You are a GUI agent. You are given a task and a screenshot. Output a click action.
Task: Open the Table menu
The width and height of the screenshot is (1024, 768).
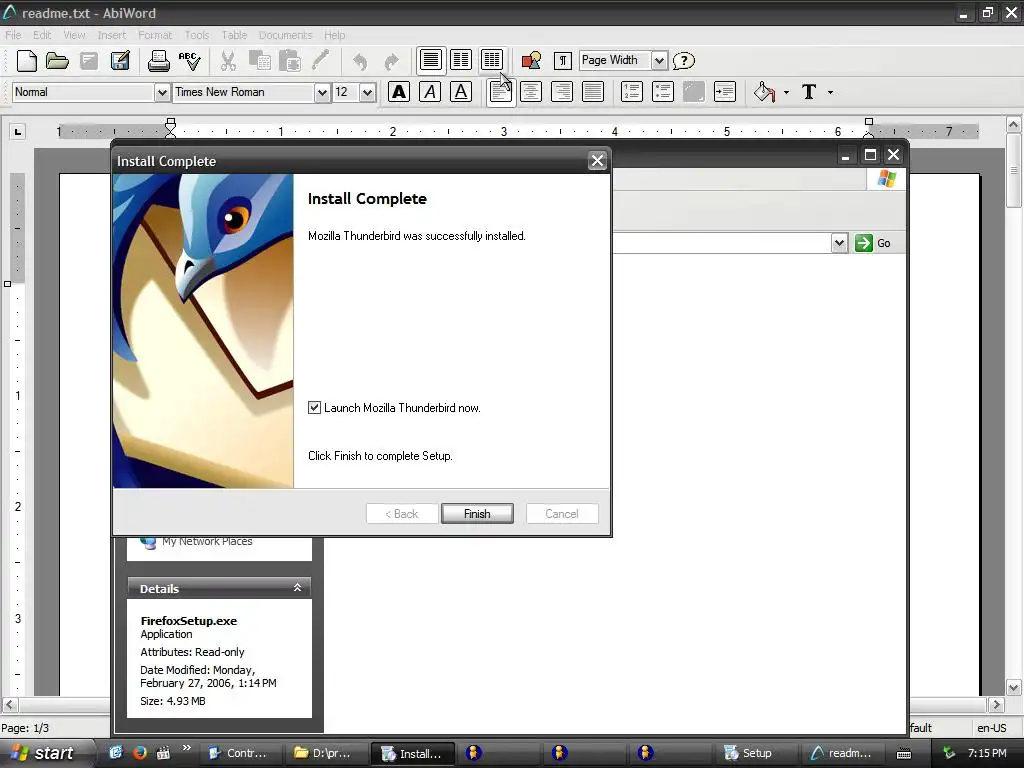pyautogui.click(x=234, y=35)
